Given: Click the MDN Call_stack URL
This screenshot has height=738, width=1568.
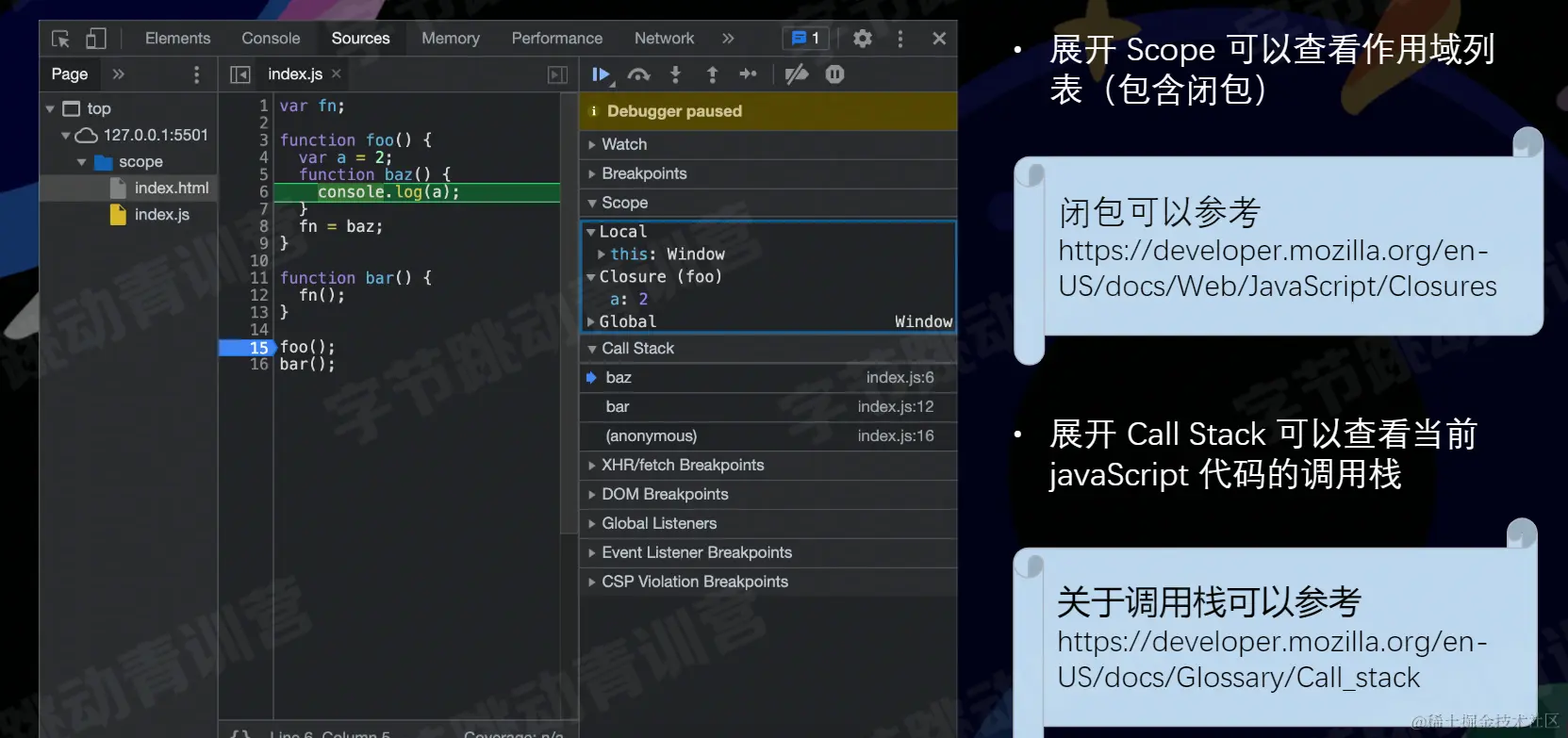Looking at the screenshot, I should 1273,660.
